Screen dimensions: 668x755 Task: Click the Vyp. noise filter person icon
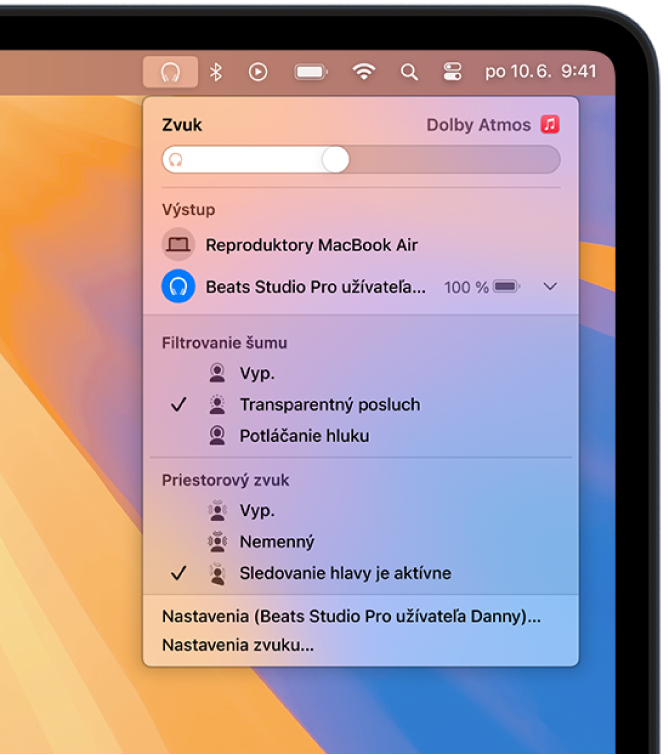[x=217, y=373]
